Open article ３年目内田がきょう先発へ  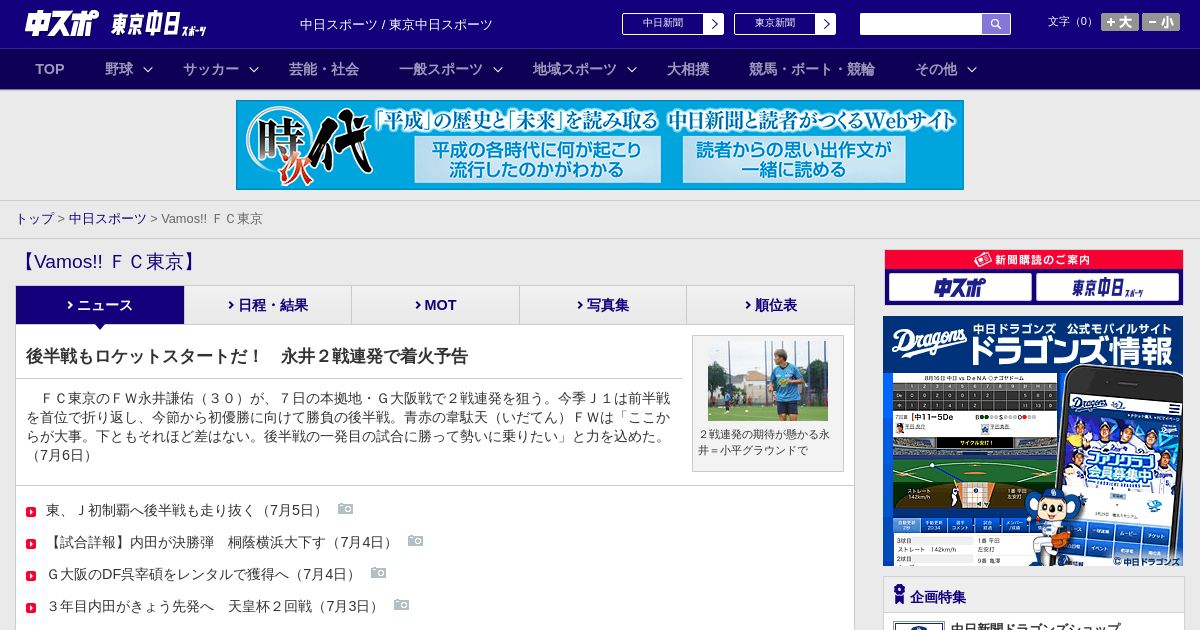214,606
